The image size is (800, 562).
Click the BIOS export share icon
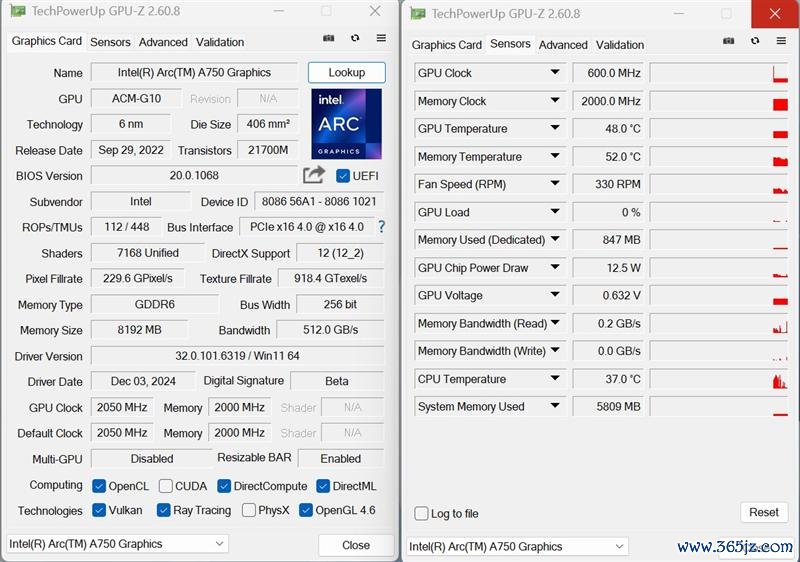[x=314, y=175]
